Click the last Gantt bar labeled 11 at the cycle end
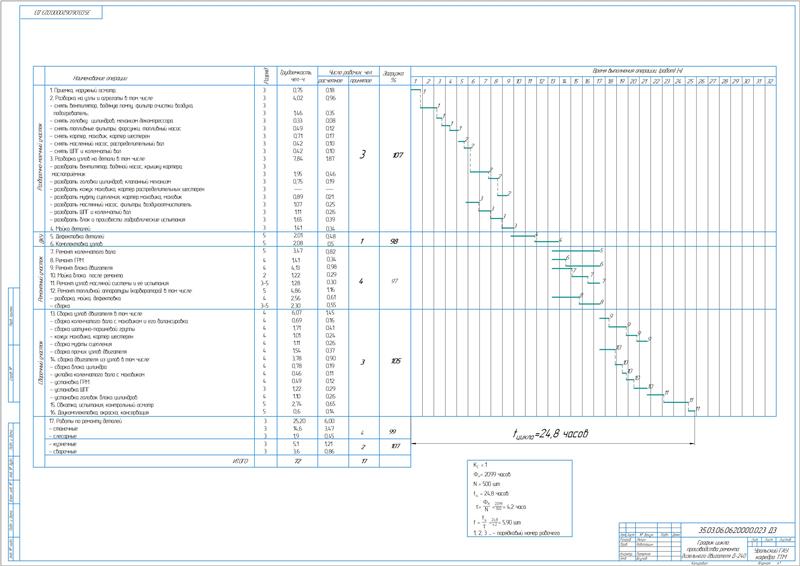The height and width of the screenshot is (566, 800). [691, 410]
